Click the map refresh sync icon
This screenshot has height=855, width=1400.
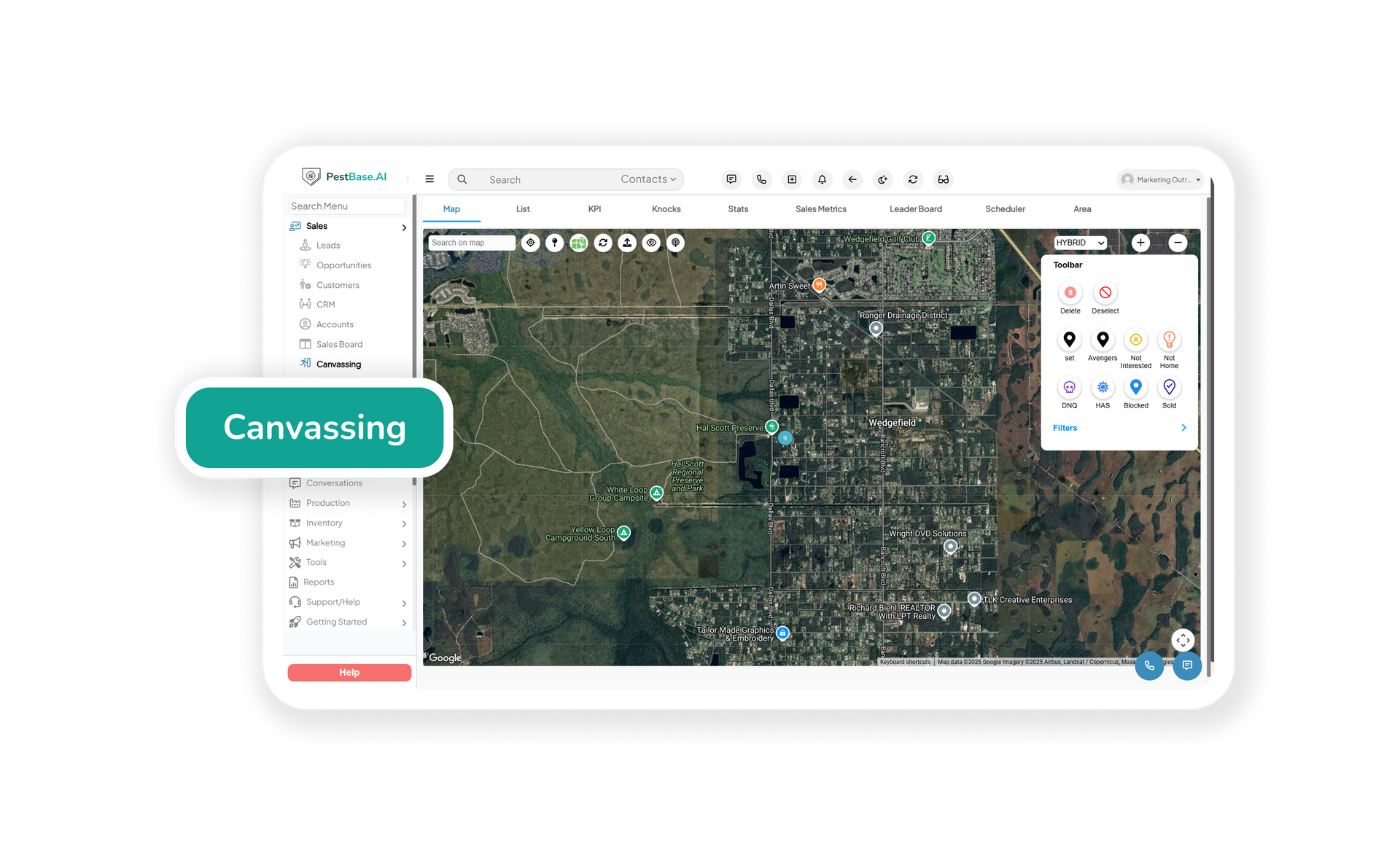tap(603, 243)
